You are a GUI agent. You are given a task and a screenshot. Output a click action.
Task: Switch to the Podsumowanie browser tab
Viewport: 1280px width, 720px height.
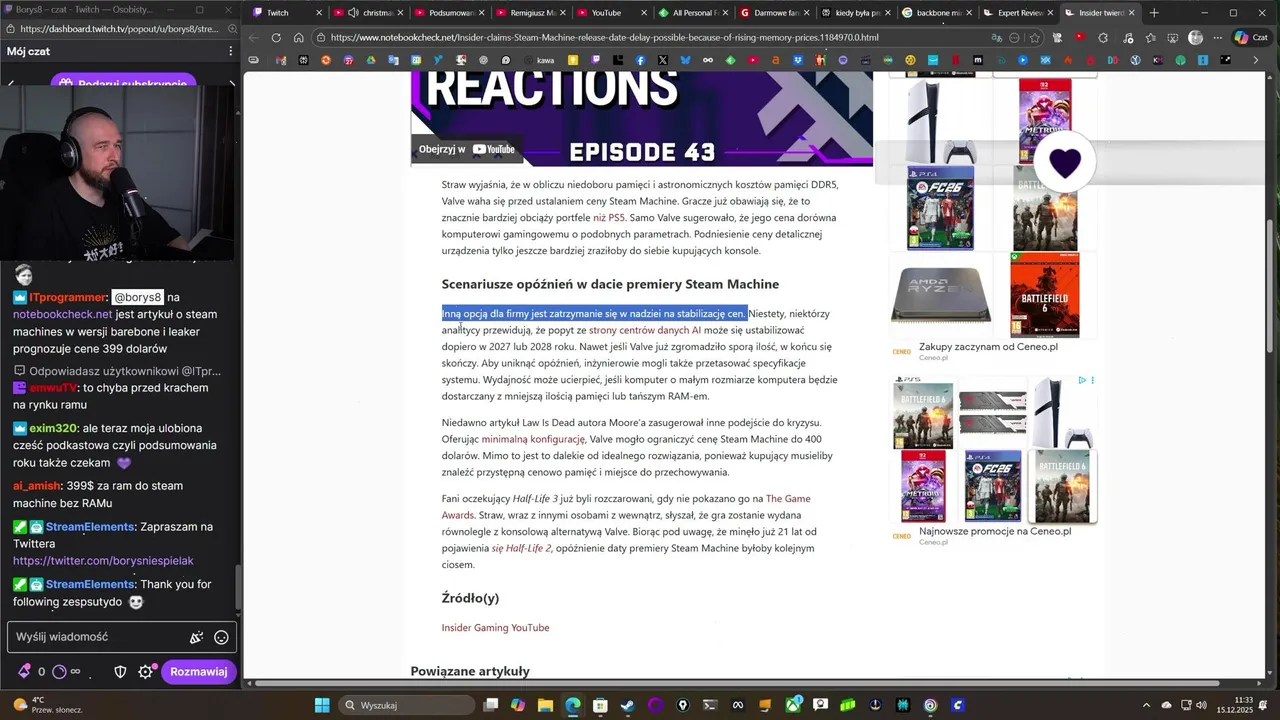pyautogui.click(x=449, y=13)
